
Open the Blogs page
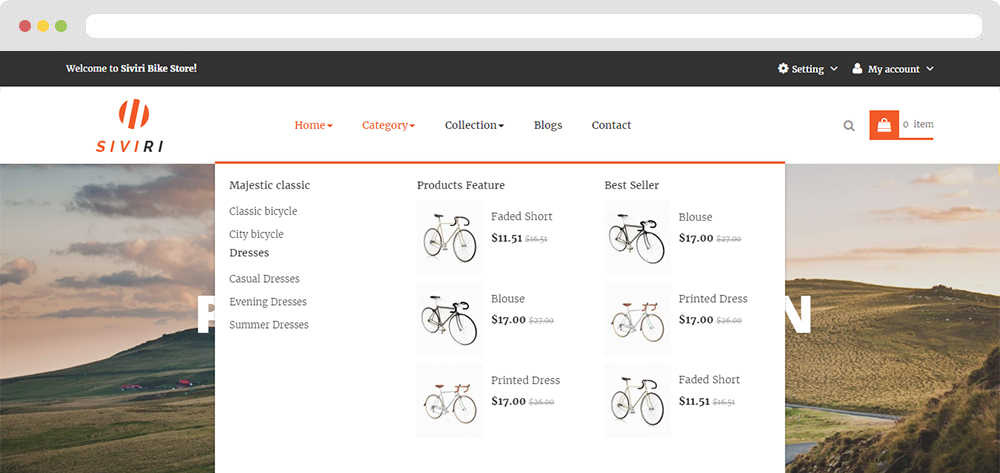click(x=548, y=126)
